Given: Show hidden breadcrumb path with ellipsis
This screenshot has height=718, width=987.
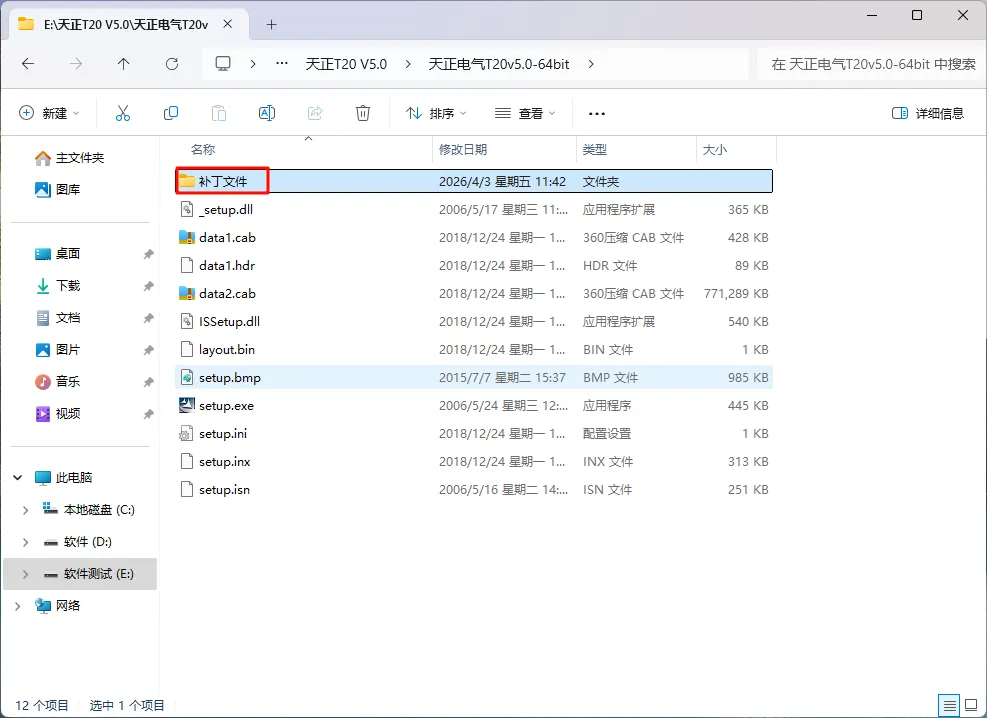Looking at the screenshot, I should click(x=282, y=64).
